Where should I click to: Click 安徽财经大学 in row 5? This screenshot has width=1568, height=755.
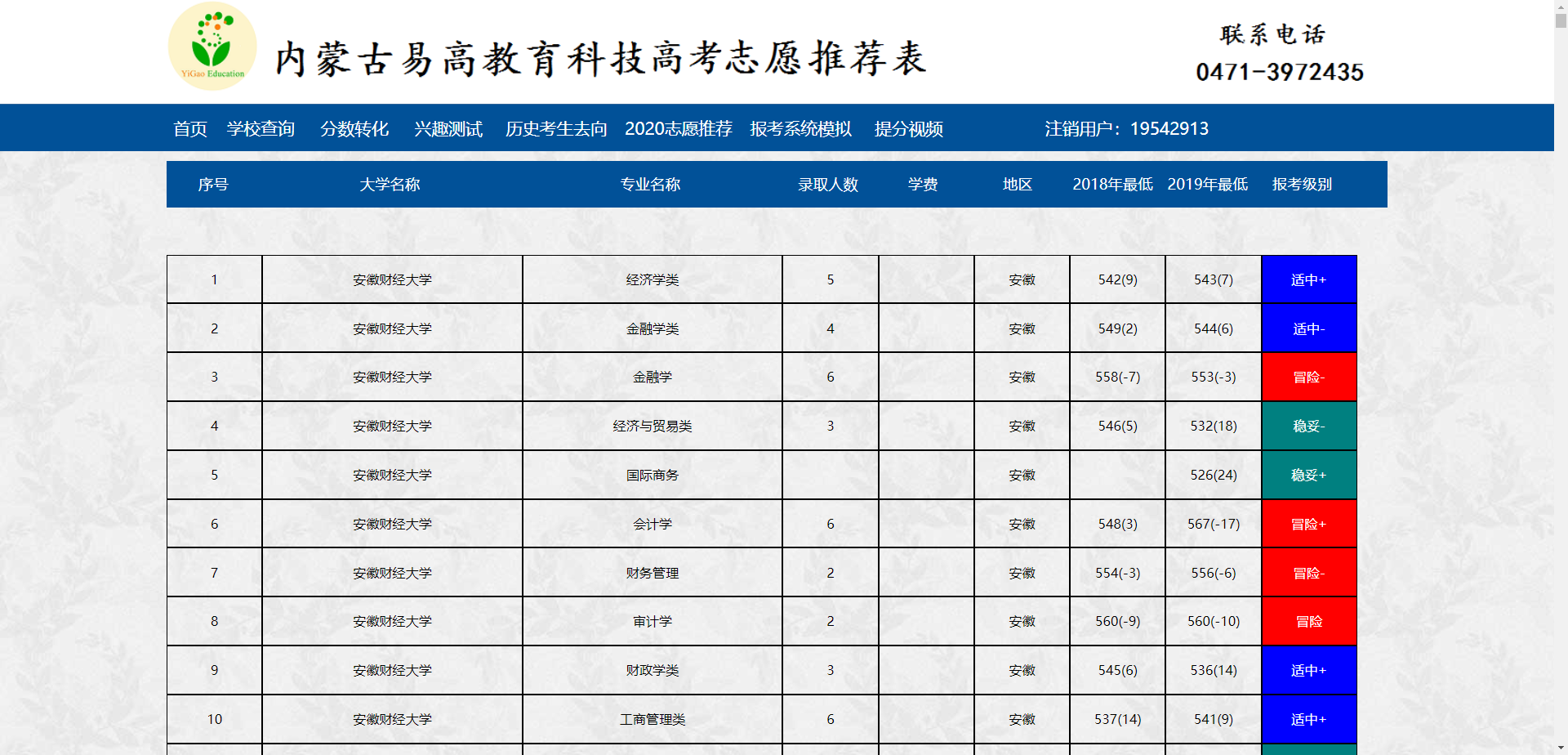click(392, 475)
